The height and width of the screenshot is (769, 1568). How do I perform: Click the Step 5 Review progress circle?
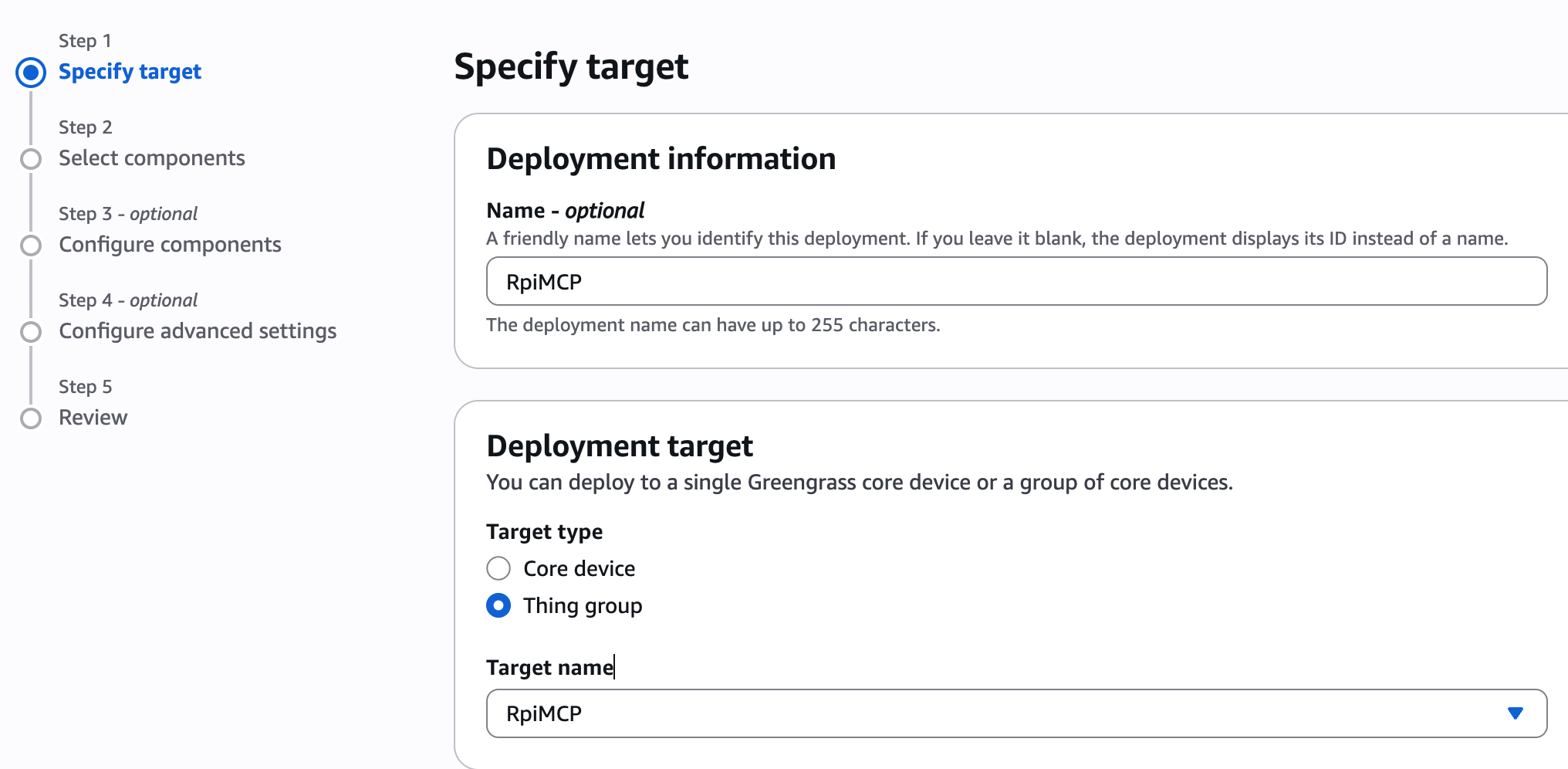(x=31, y=418)
